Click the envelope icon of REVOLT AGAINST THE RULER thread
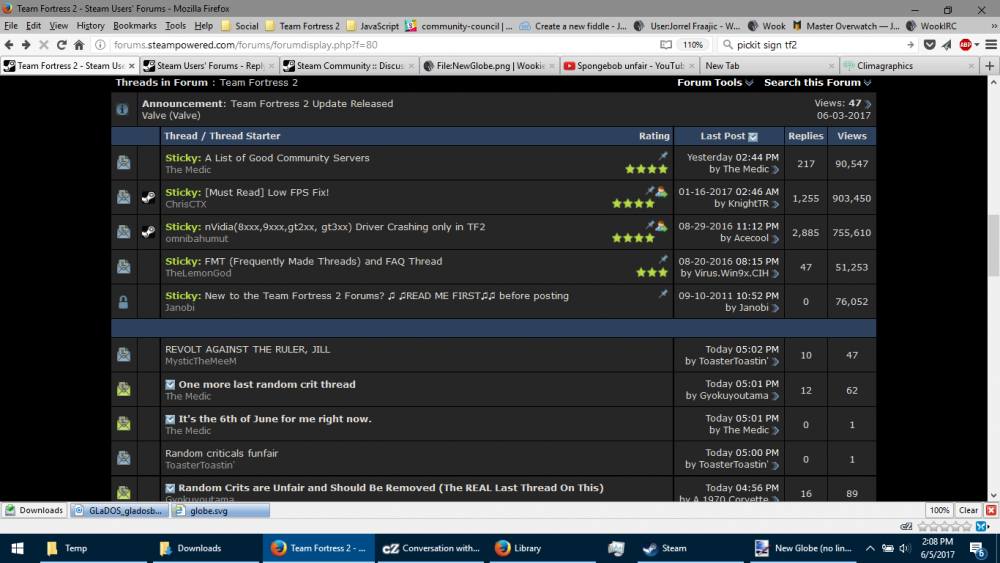The height and width of the screenshot is (563, 1000). [123, 355]
